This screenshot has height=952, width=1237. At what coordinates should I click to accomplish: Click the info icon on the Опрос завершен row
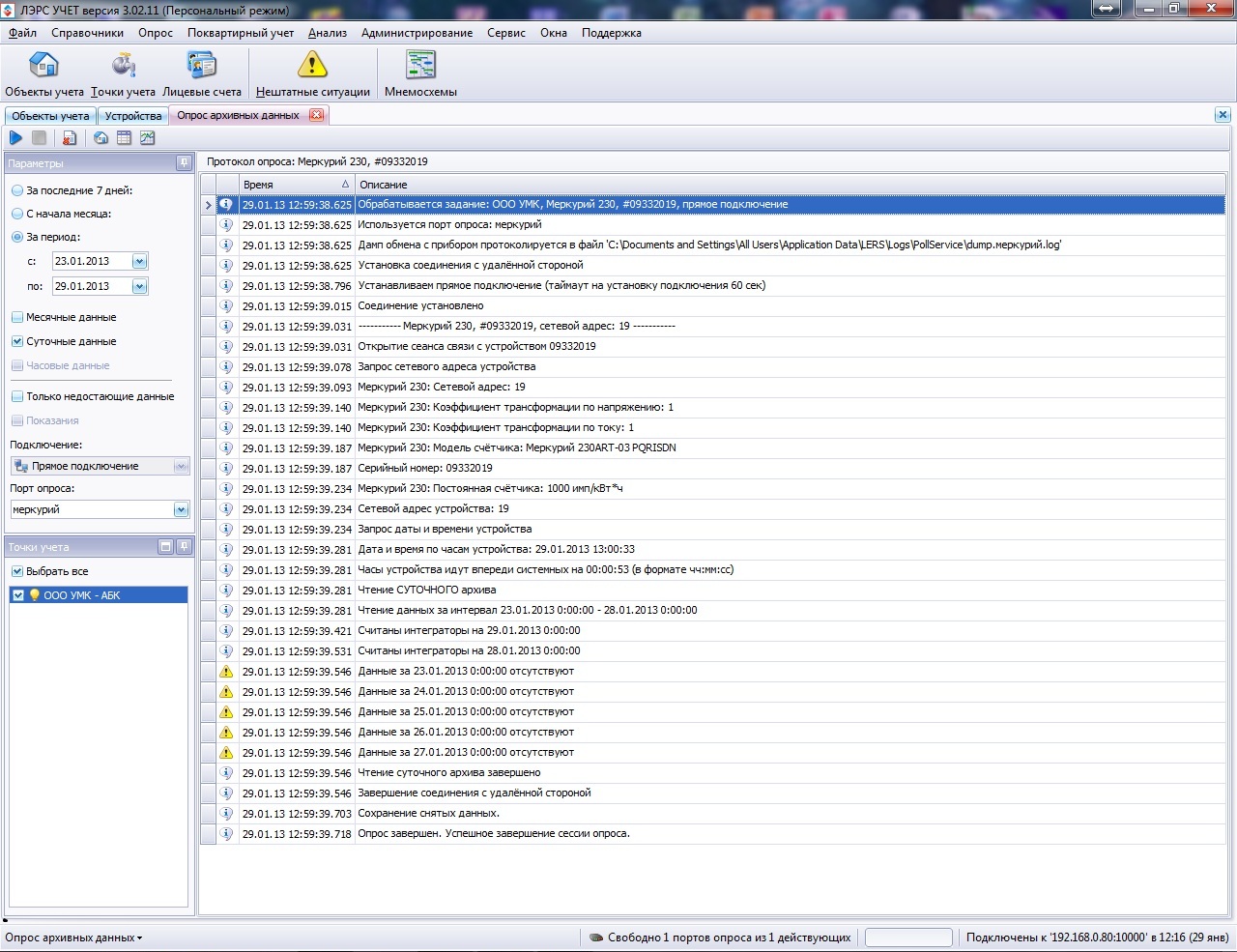click(226, 833)
